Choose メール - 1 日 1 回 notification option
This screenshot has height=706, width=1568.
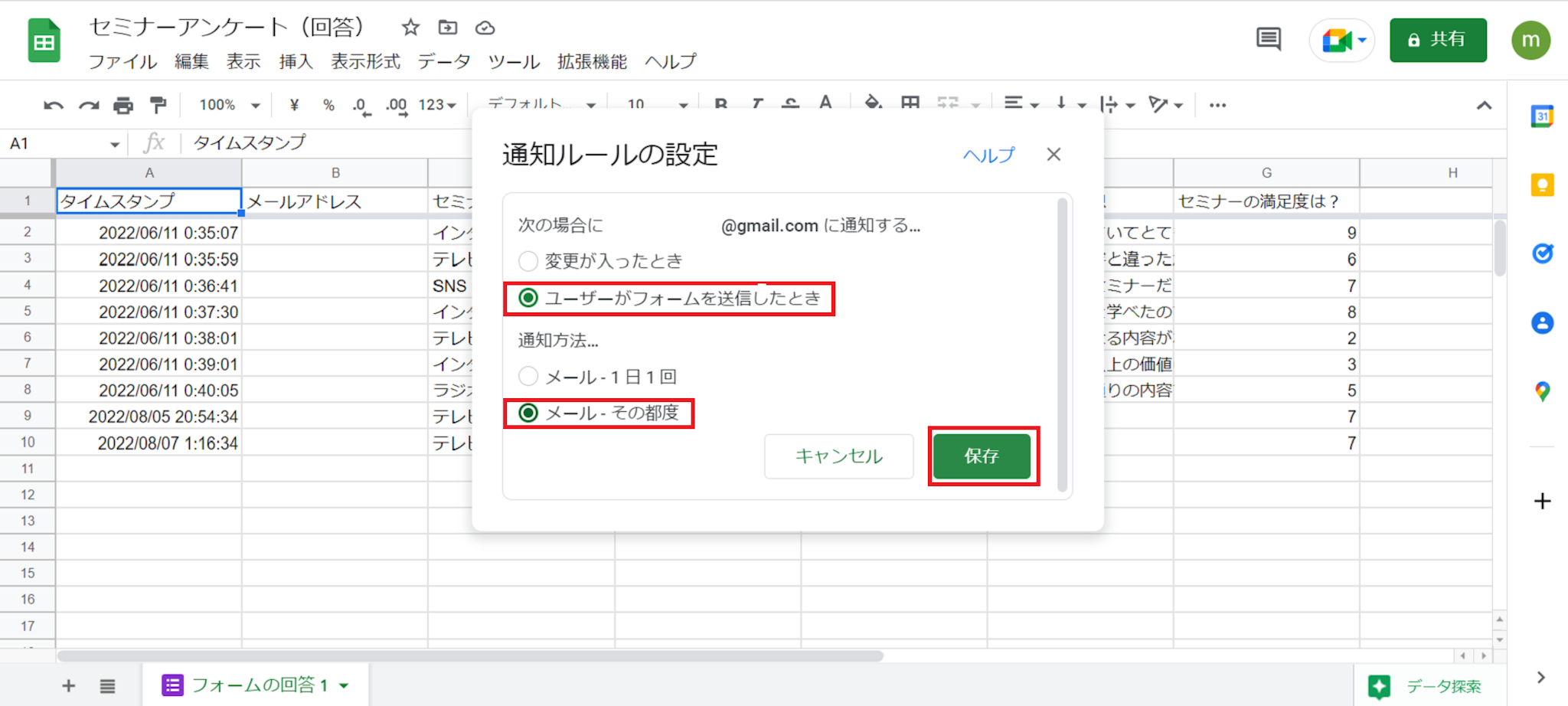click(x=528, y=376)
